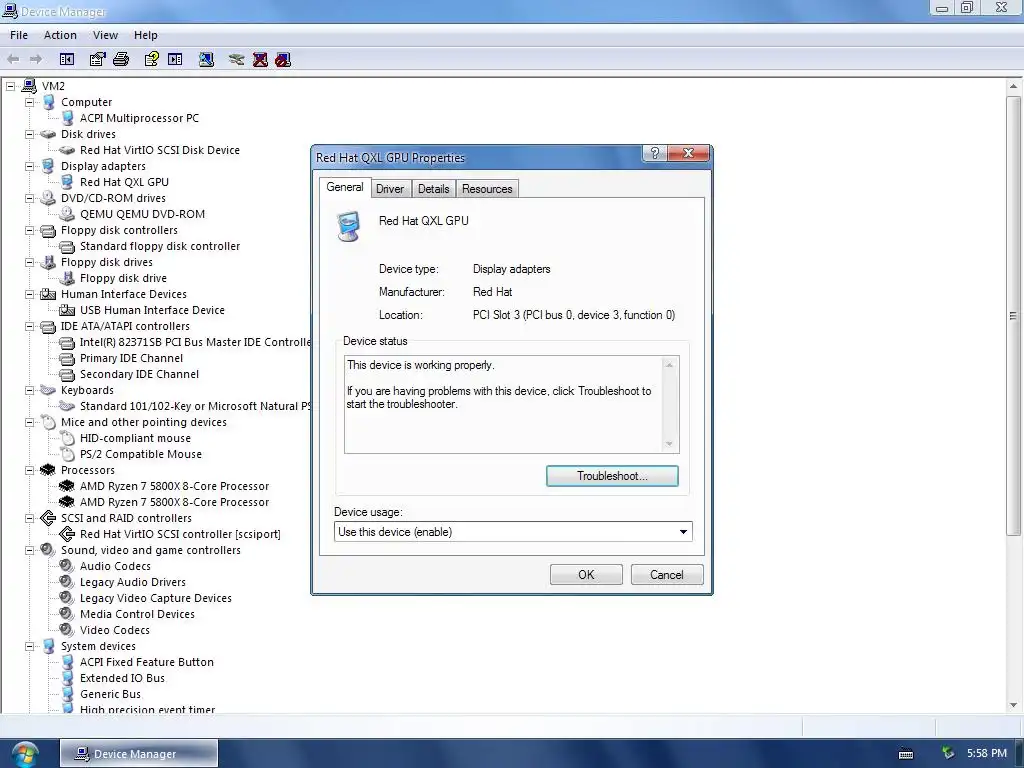
Task: Click the Properties toolbar icon
Action: (x=97, y=59)
